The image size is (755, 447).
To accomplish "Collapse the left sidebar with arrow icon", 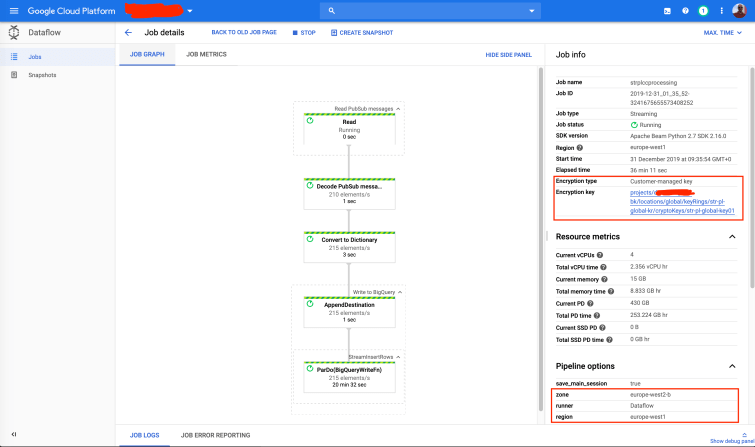I will (x=14, y=434).
